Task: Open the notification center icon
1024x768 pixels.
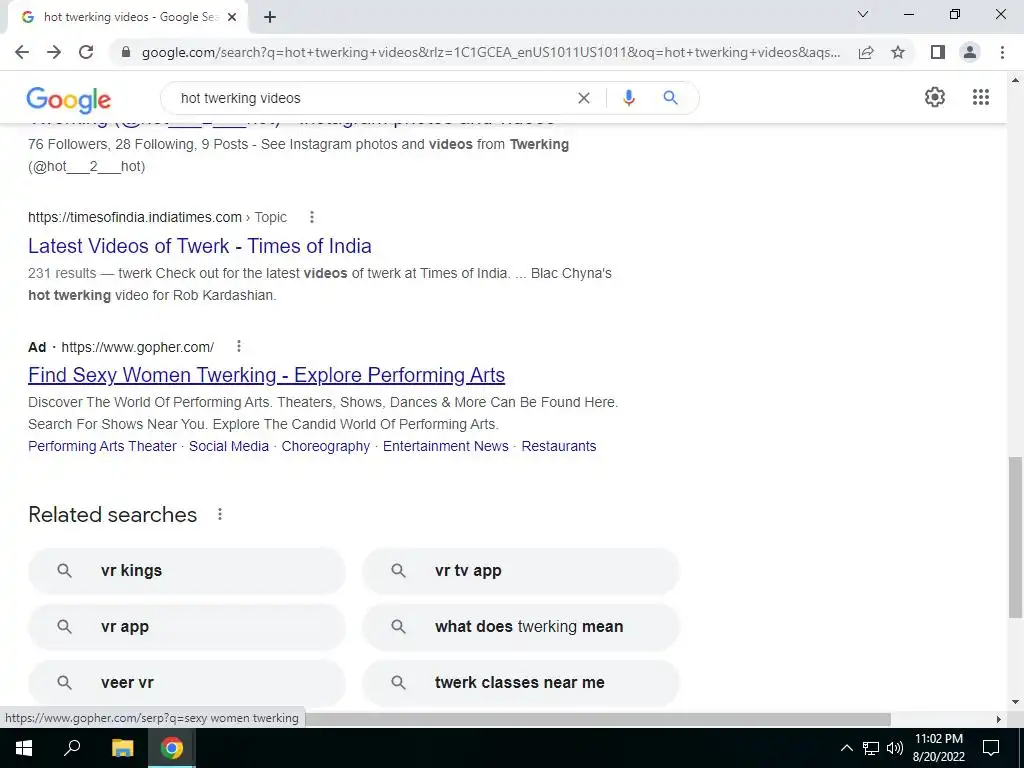Action: point(991,748)
